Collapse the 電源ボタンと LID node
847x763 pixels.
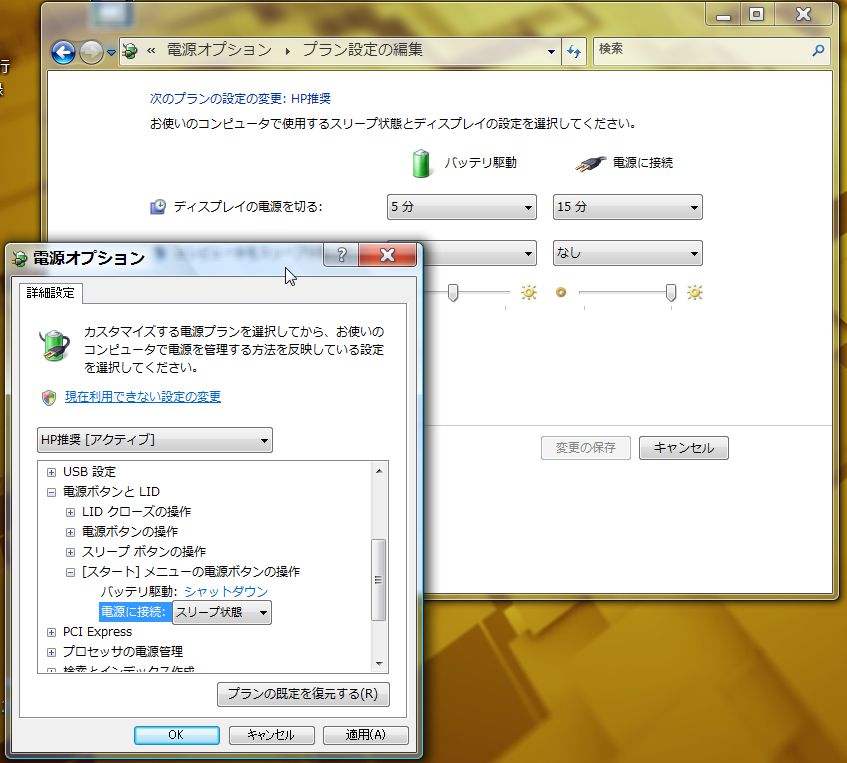coord(51,492)
